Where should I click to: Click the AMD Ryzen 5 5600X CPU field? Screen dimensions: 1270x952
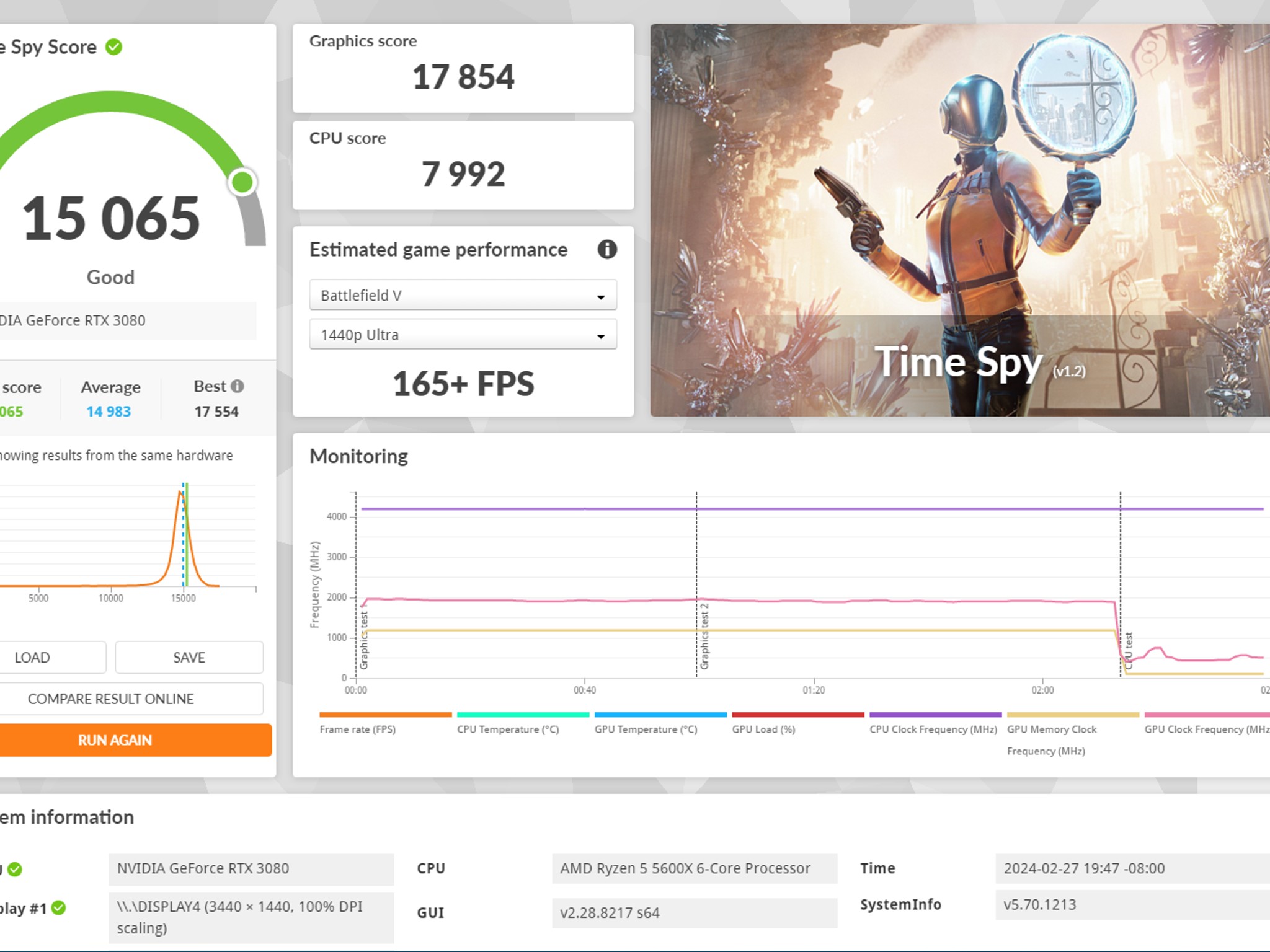695,868
